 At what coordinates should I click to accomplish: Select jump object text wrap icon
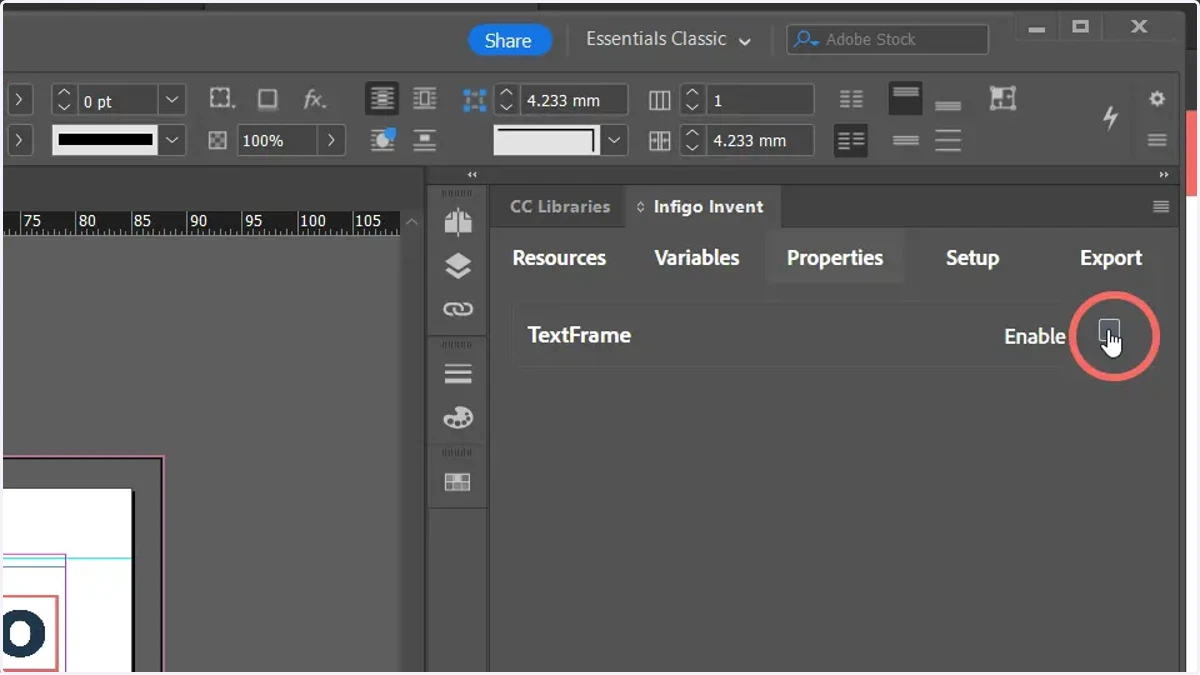[x=424, y=140]
